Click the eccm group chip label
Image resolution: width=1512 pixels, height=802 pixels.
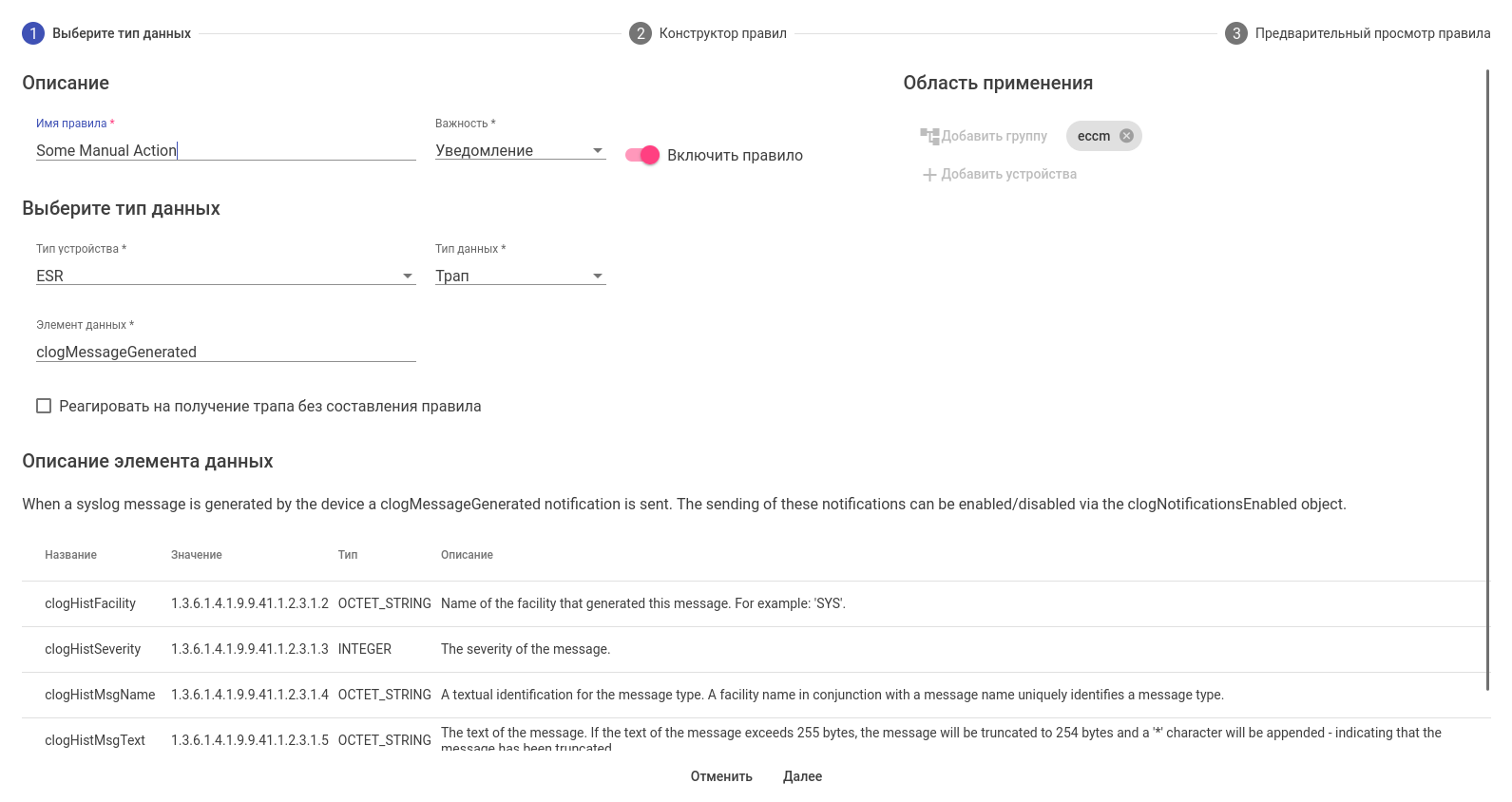click(1093, 136)
